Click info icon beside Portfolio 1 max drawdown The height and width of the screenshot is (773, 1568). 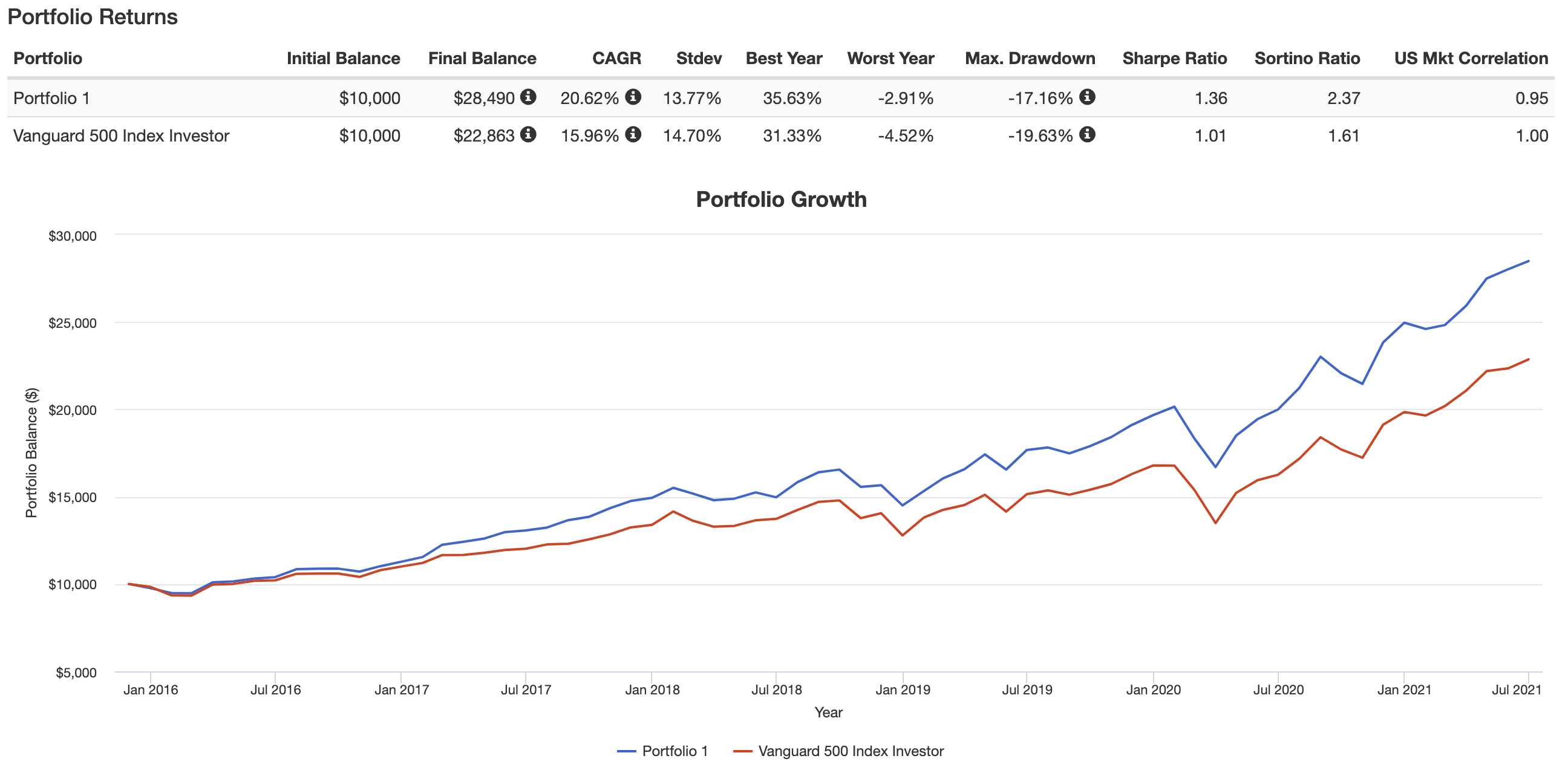1087,97
